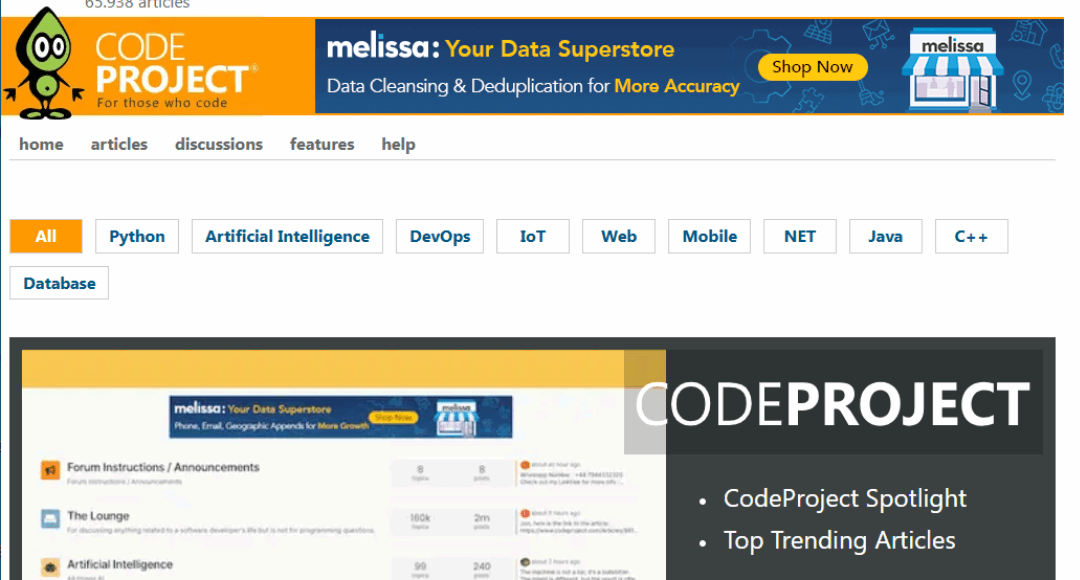
Task: Select the All filter tag
Action: [46, 237]
